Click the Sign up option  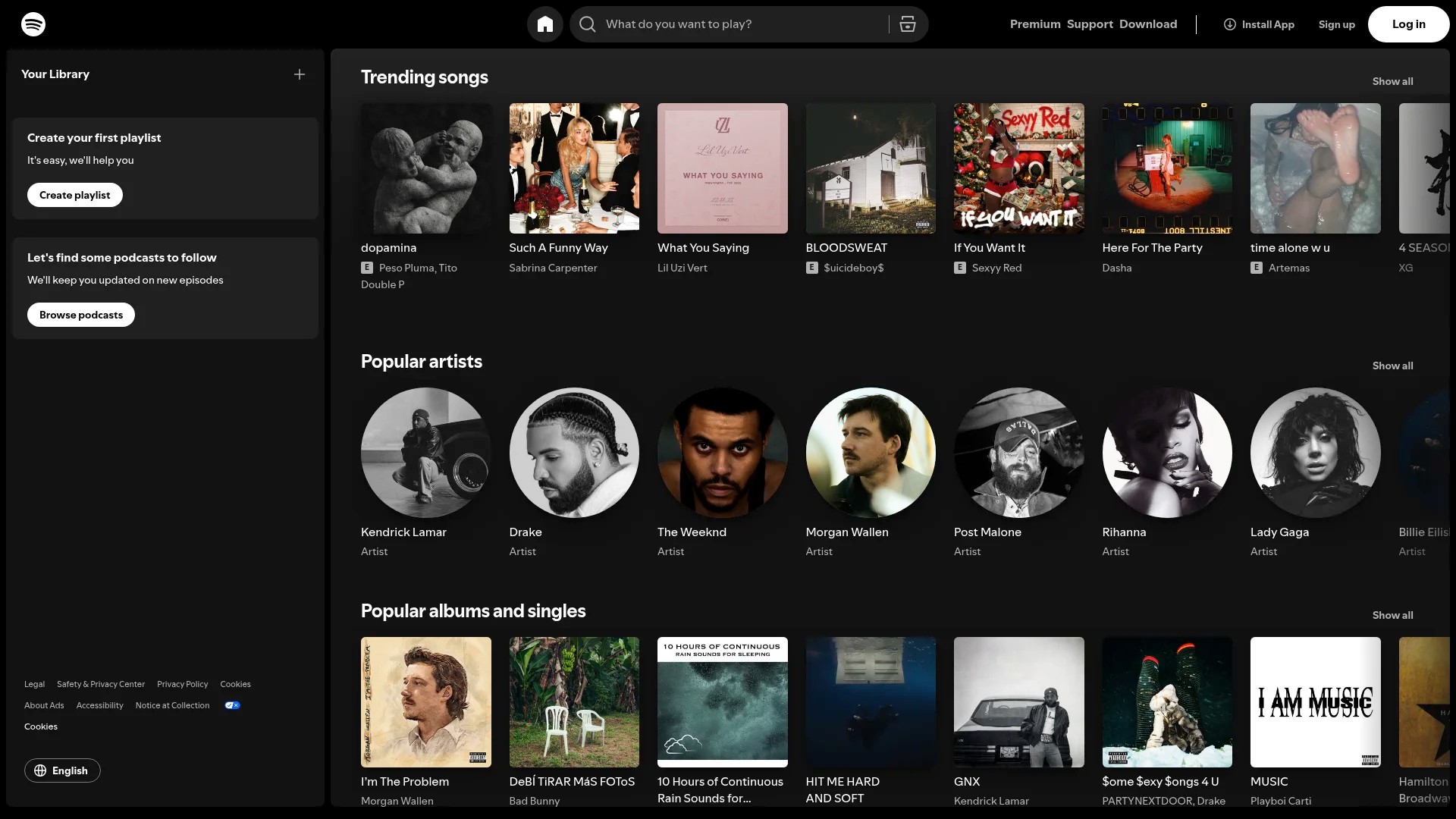pyautogui.click(x=1335, y=24)
